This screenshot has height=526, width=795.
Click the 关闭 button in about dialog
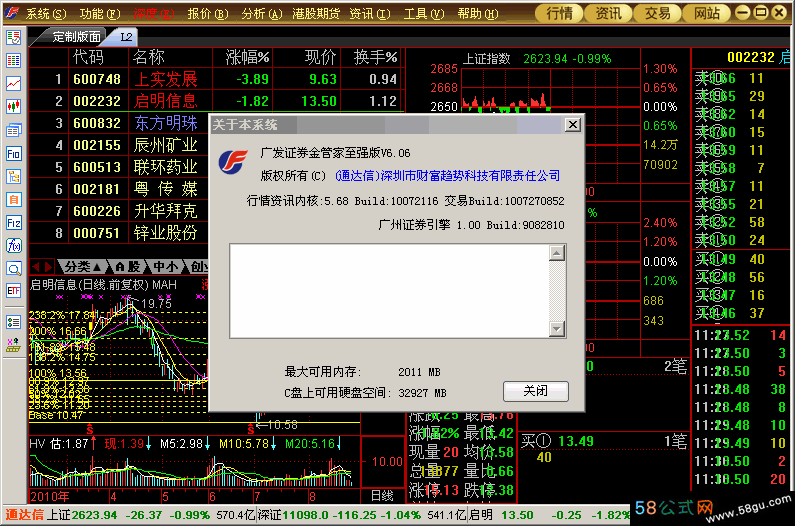click(535, 391)
